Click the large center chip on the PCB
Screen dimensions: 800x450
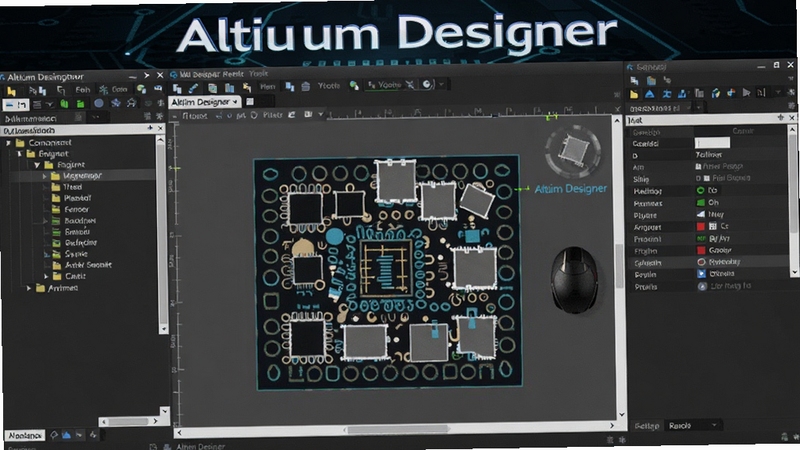click(386, 268)
